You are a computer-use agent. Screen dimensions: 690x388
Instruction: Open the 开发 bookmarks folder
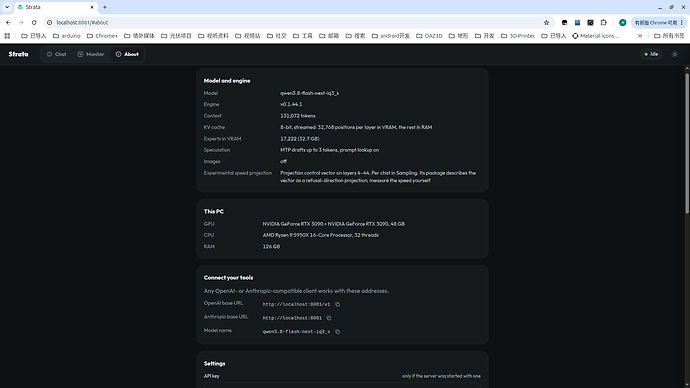pos(484,36)
